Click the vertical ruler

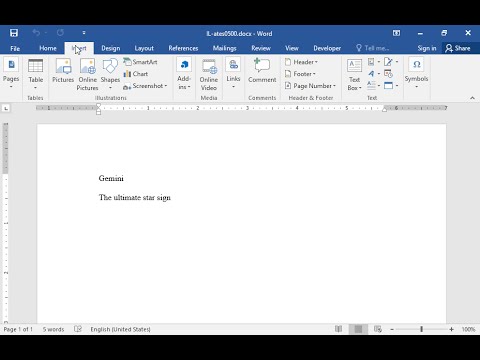[x=6, y=222]
